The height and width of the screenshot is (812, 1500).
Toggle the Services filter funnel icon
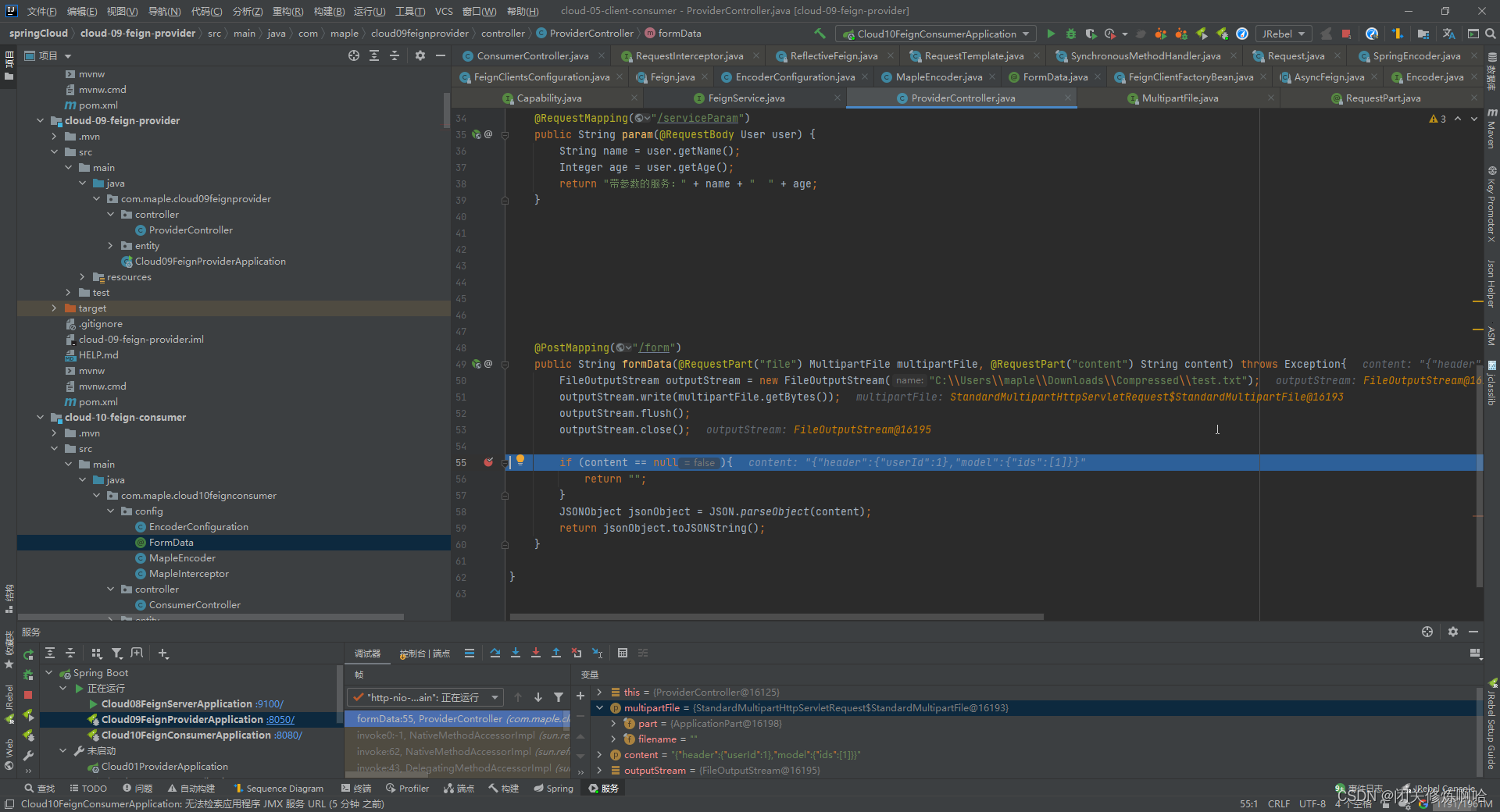coord(116,653)
